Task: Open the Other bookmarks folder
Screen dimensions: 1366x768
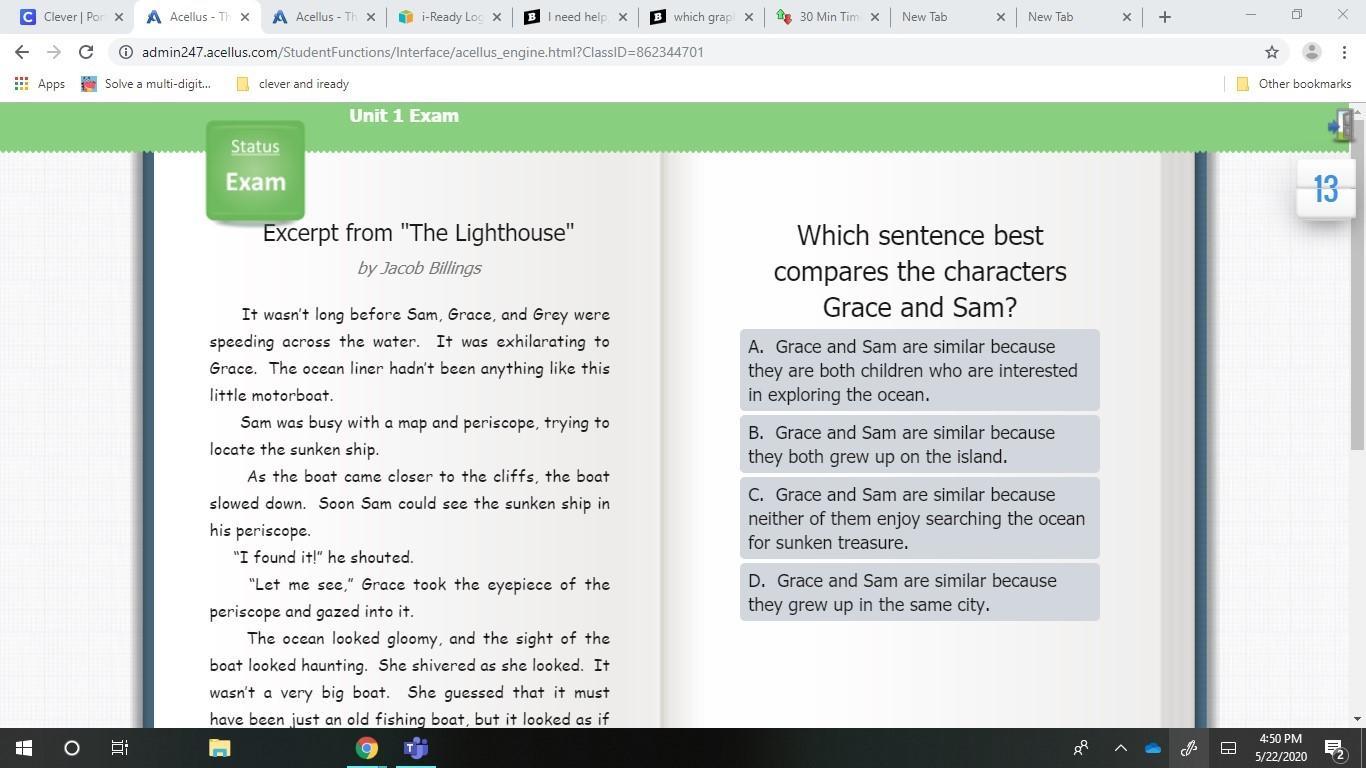Action: click(1294, 84)
